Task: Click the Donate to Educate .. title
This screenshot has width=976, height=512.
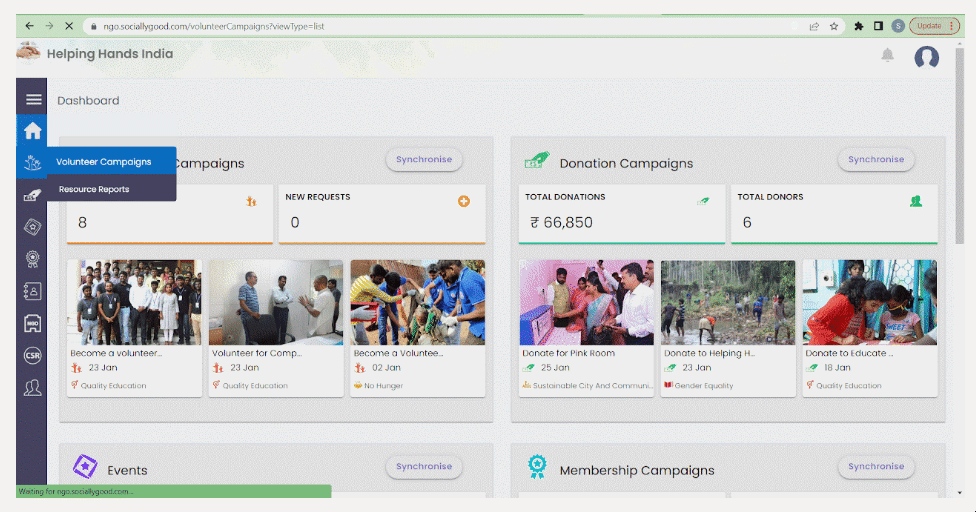Action: click(849, 353)
